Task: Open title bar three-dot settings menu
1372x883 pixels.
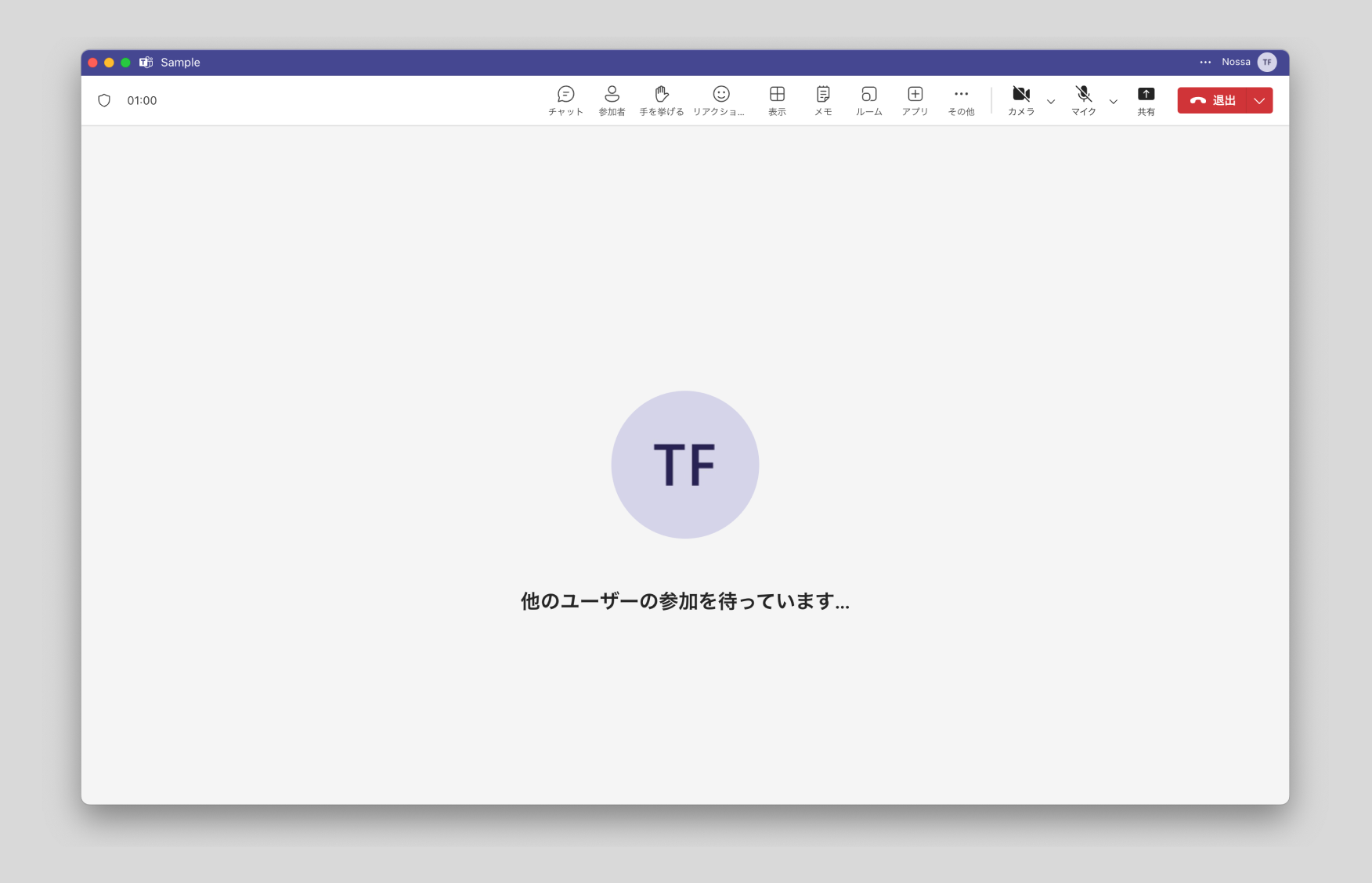Action: (x=1205, y=62)
